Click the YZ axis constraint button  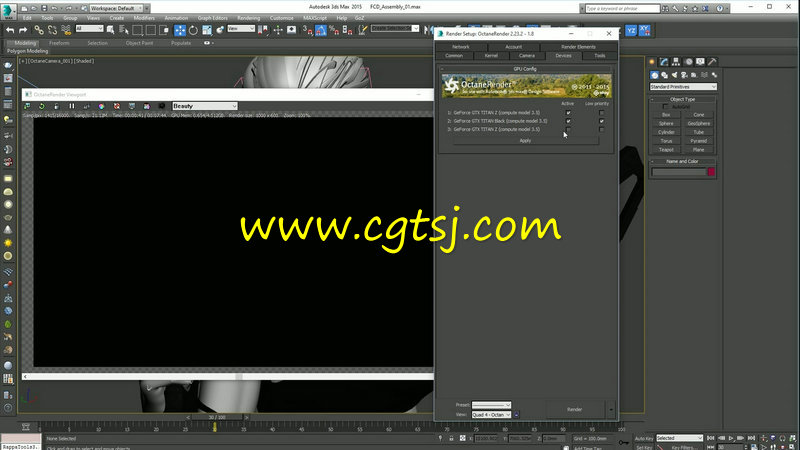pyautogui.click(x=631, y=31)
